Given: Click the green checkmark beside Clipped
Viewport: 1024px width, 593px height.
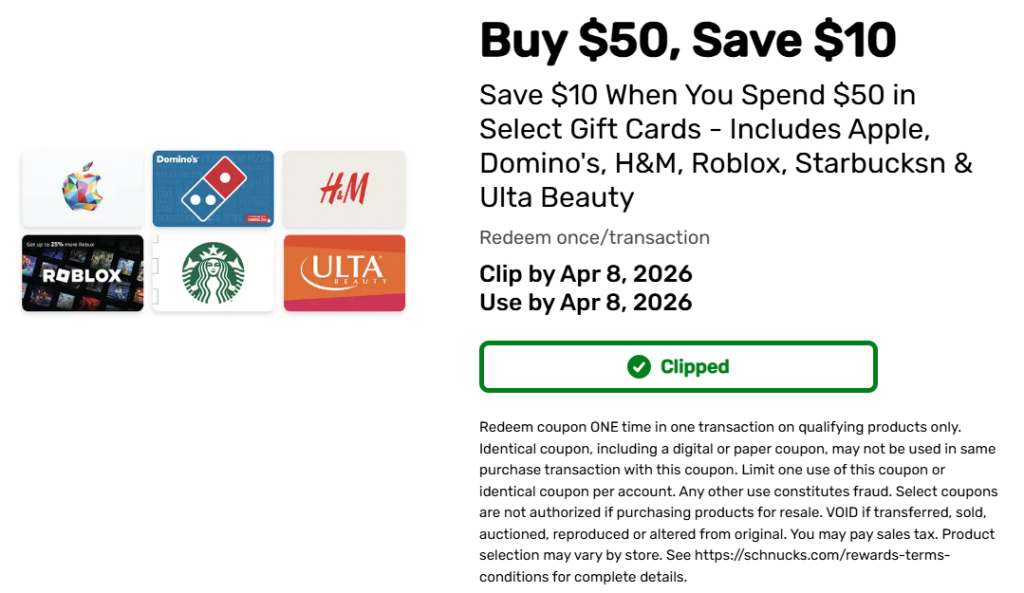Looking at the screenshot, I should click(639, 367).
